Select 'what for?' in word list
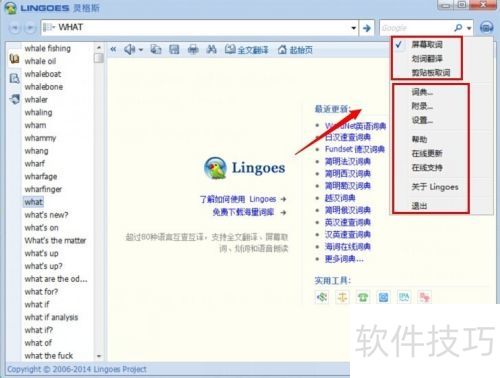Screen dimensions: 500x378 point(41,292)
